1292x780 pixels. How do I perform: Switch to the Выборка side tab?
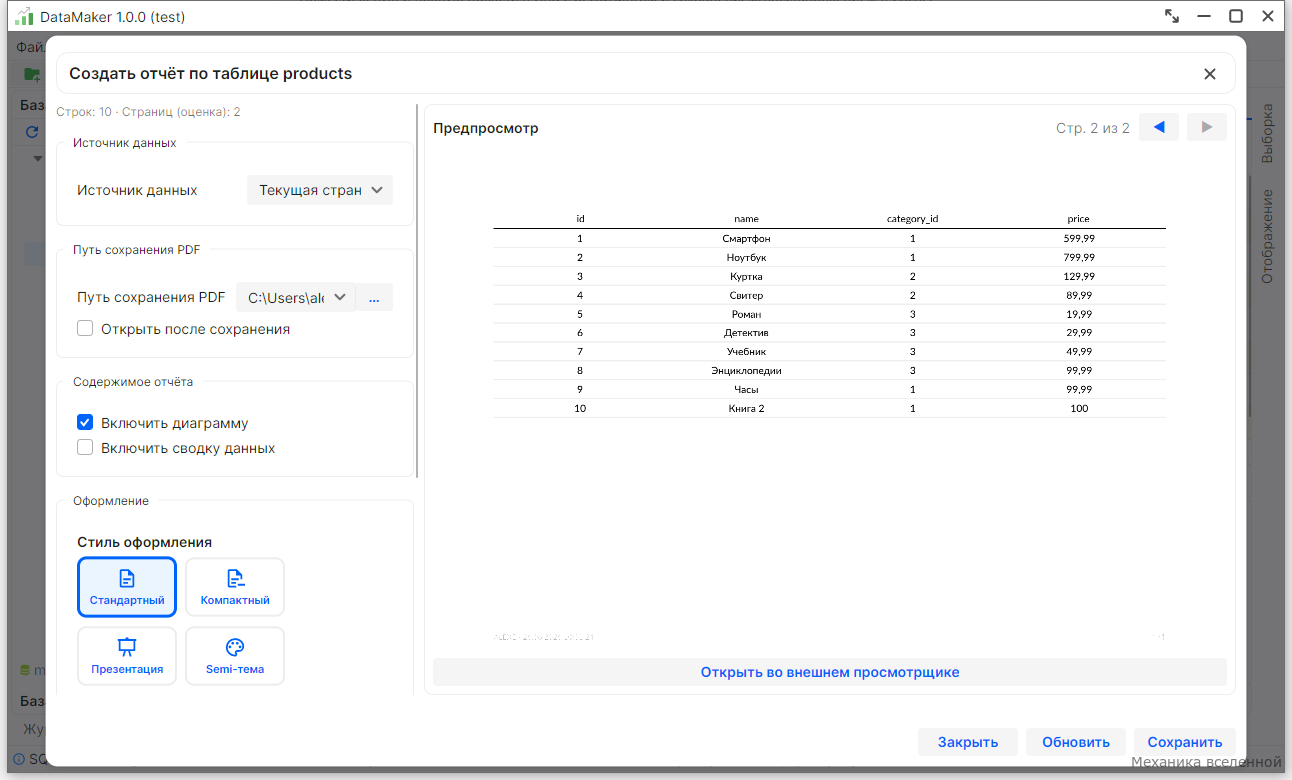pyautogui.click(x=1267, y=133)
